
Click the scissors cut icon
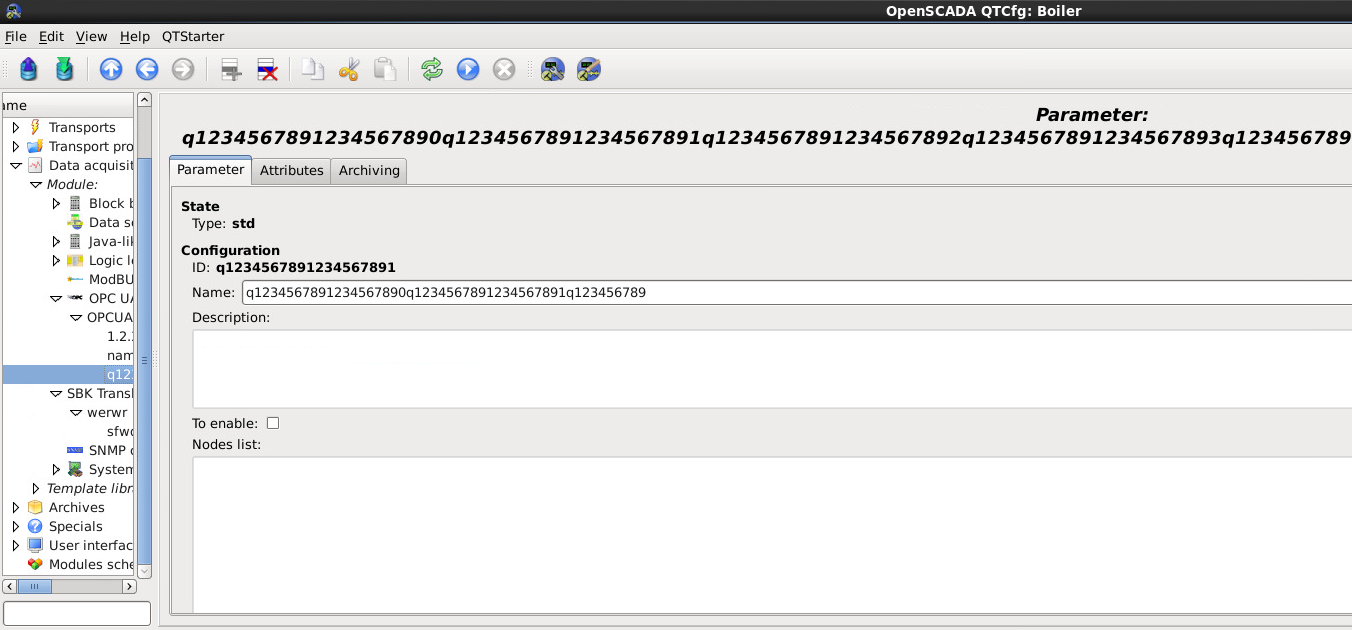click(x=348, y=69)
